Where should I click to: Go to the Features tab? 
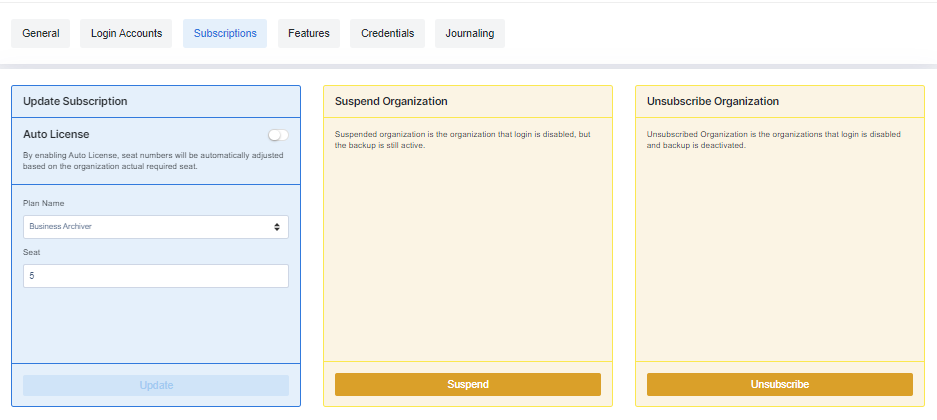pyautogui.click(x=309, y=33)
